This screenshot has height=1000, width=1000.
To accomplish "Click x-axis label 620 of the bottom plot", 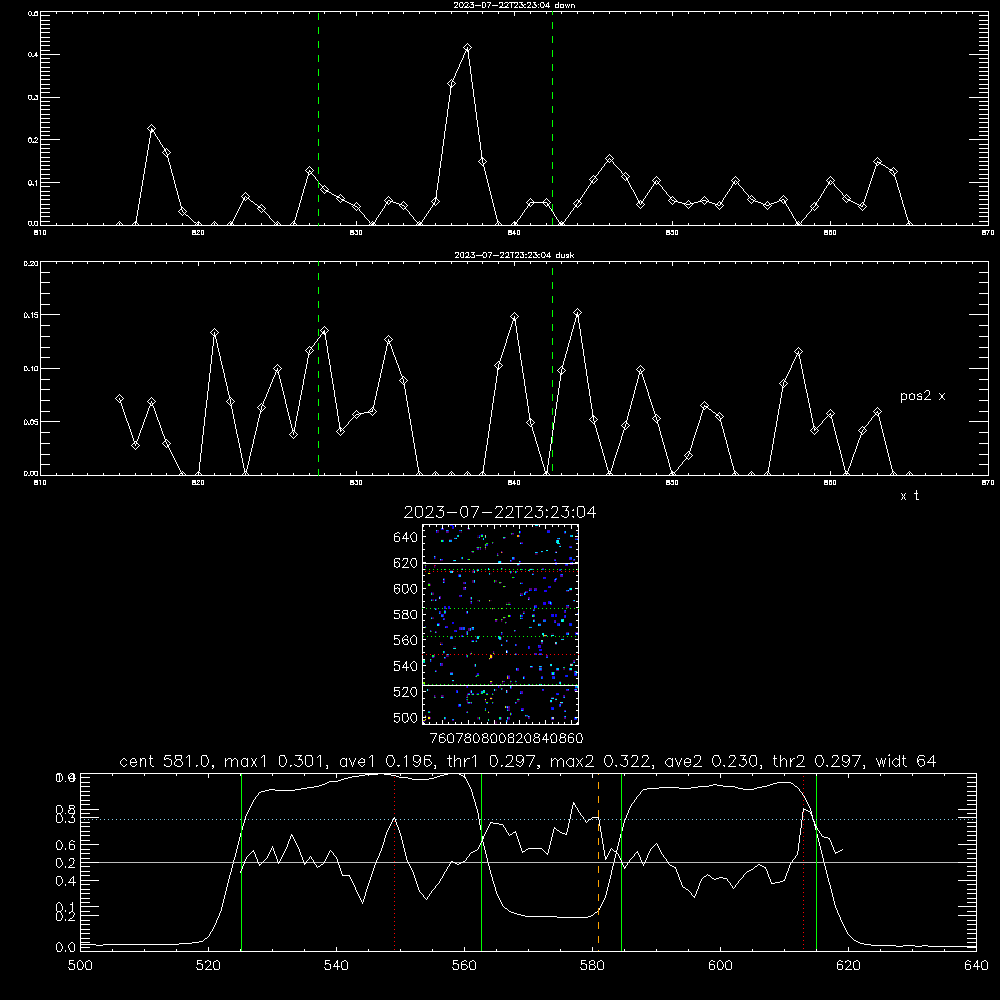I will coord(848,966).
